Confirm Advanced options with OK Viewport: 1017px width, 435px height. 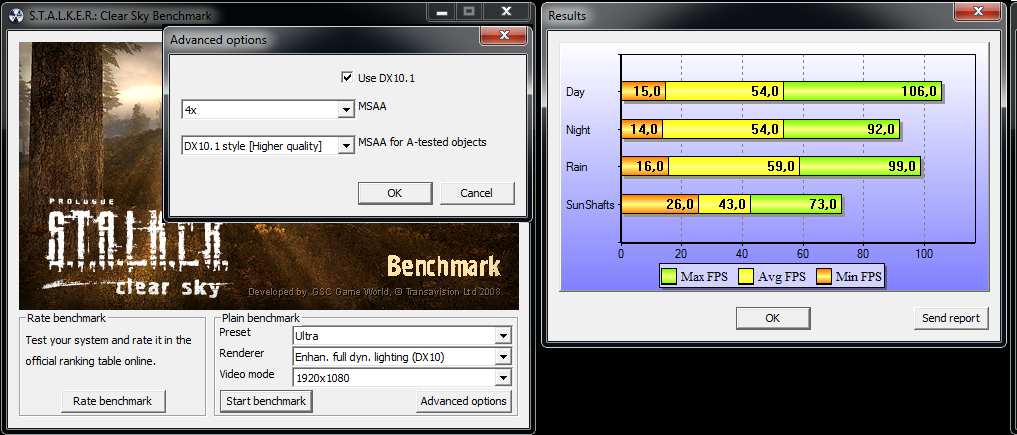(394, 193)
